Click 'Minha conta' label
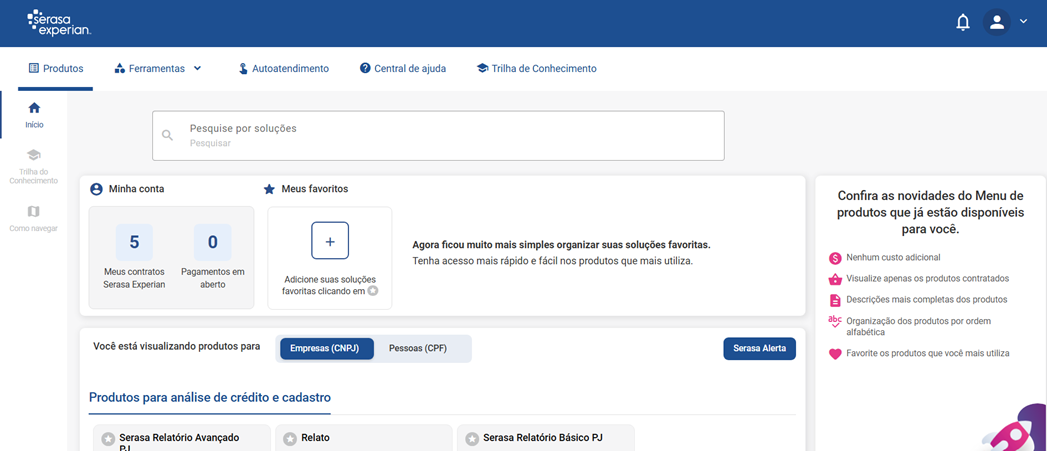Viewport: 1047px width, 451px height. point(136,189)
